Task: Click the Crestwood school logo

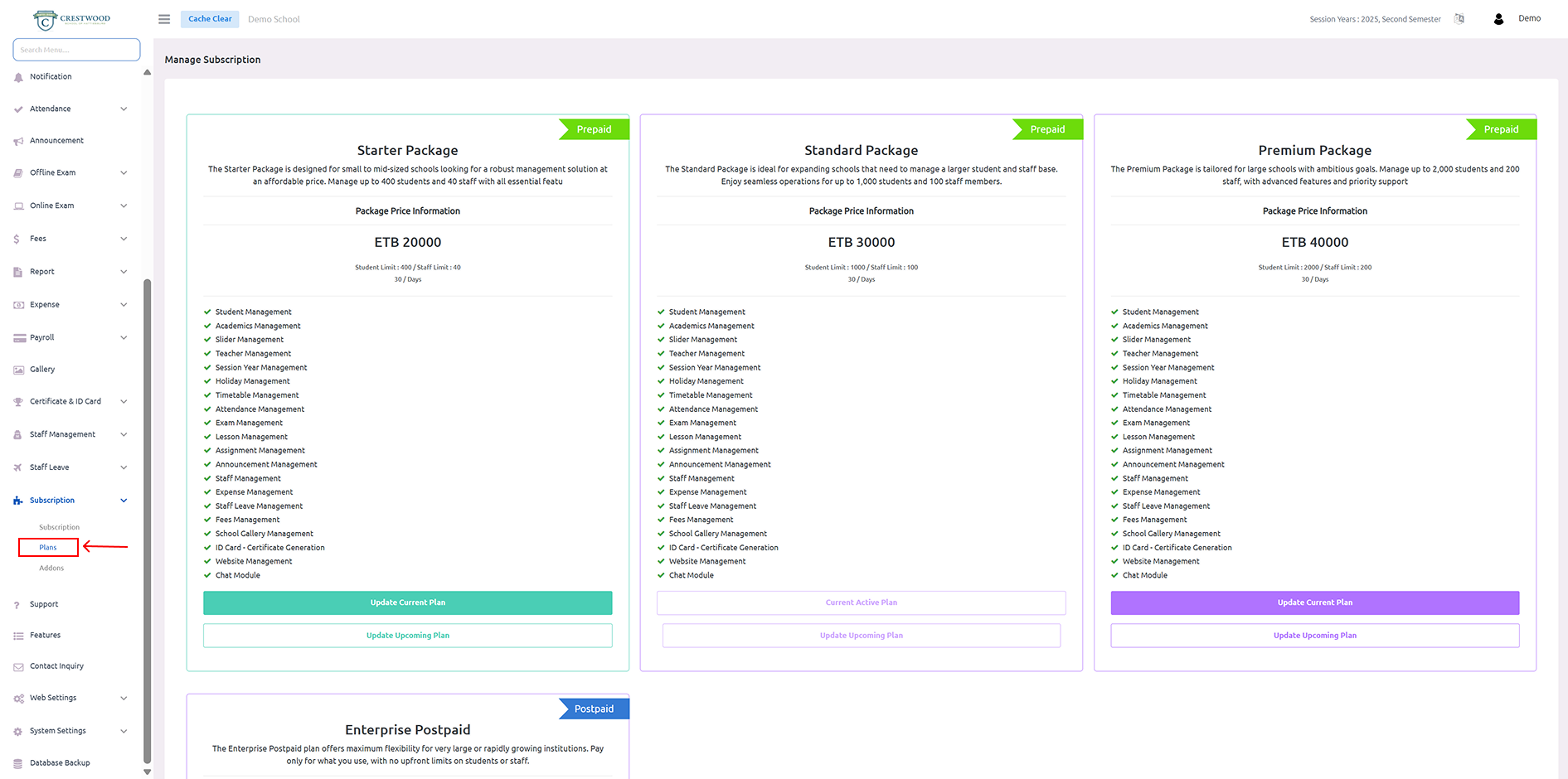Action: coord(72,19)
